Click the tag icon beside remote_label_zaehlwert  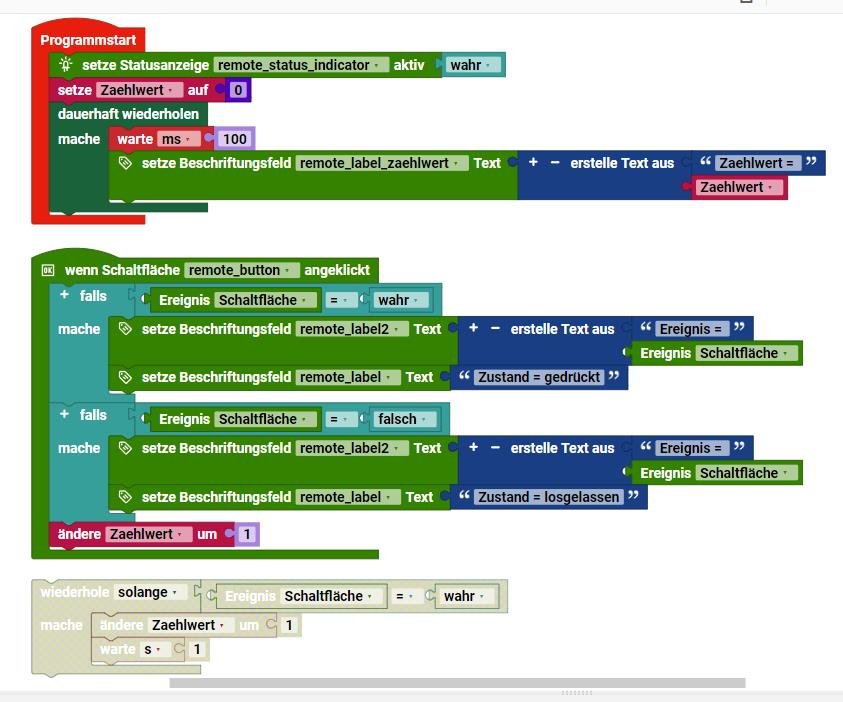125,163
